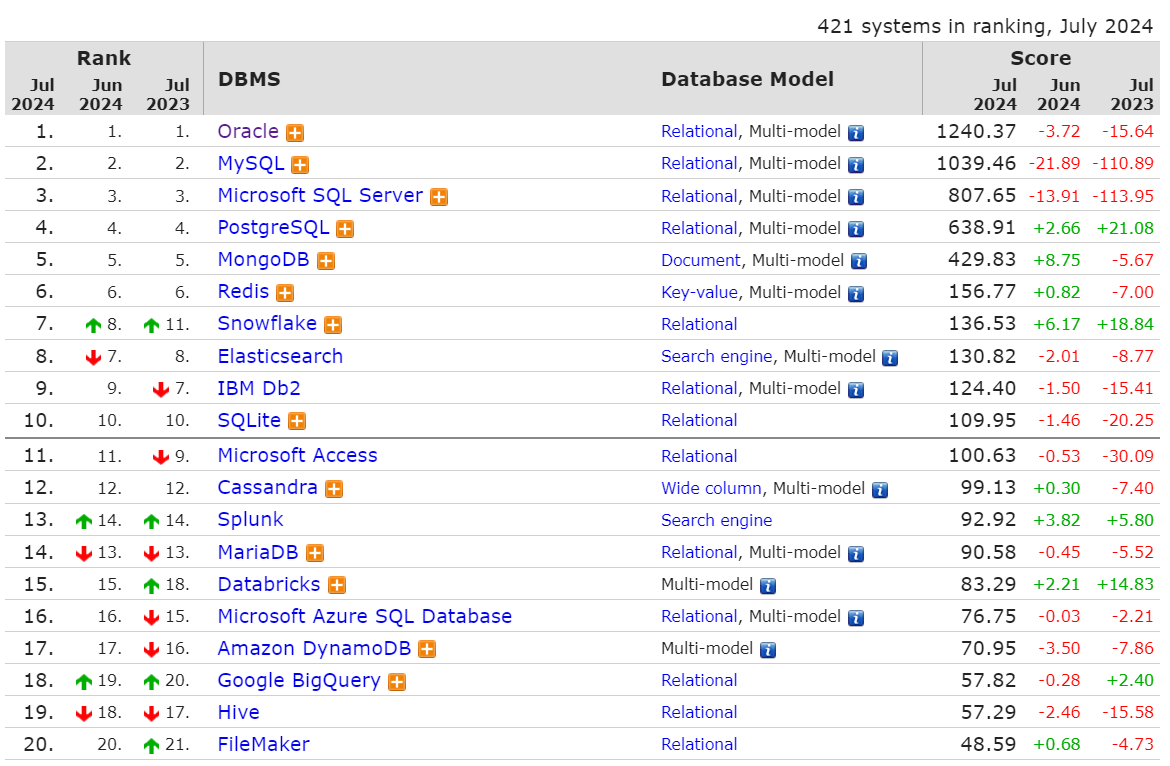The height and width of the screenshot is (766, 1170).
Task: Click the info icon in the MongoDB row
Action: click(858, 261)
